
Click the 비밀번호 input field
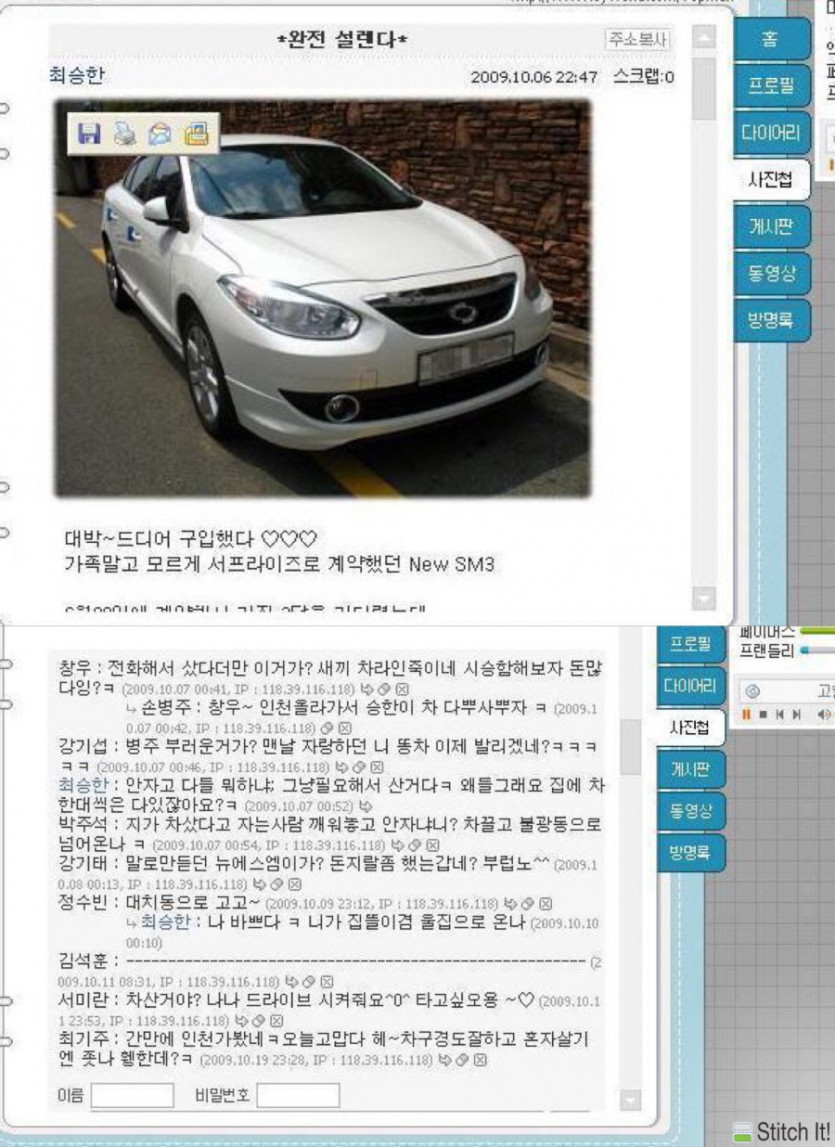click(x=297, y=1095)
